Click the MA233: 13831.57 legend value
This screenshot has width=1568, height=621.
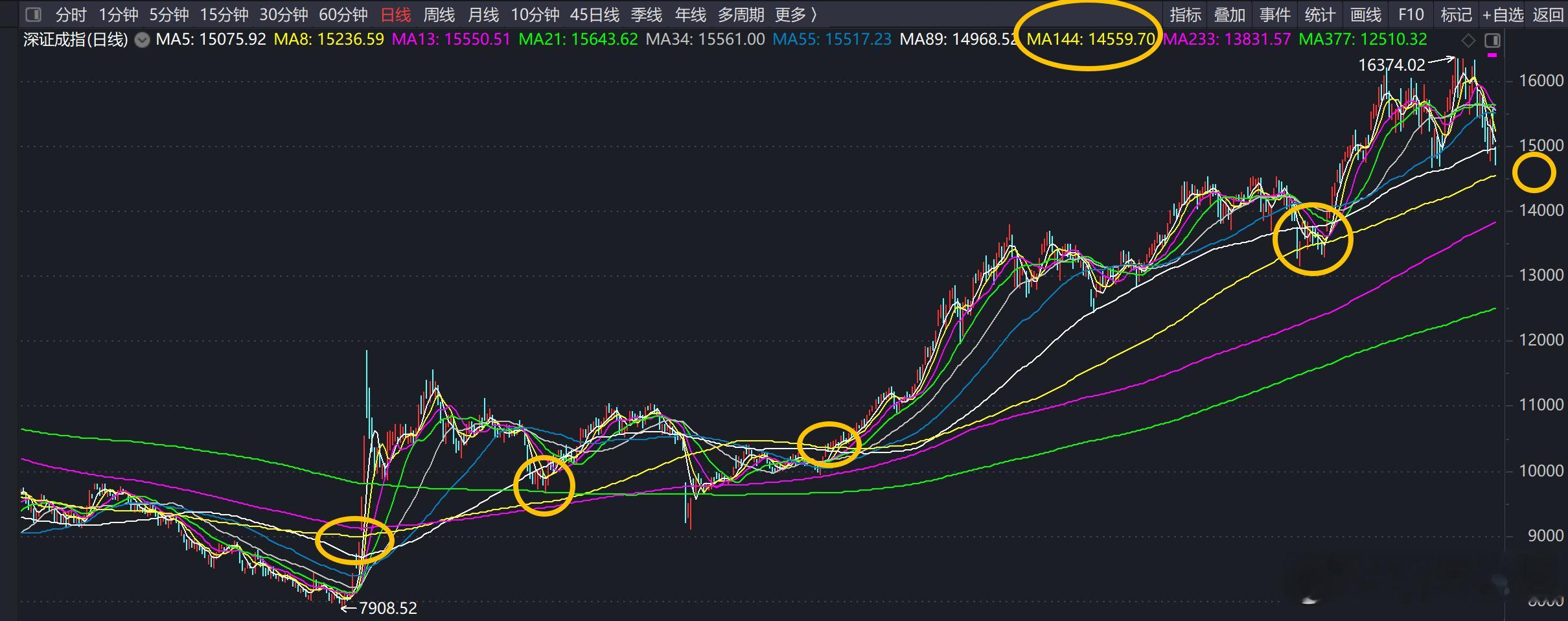pos(1227,40)
